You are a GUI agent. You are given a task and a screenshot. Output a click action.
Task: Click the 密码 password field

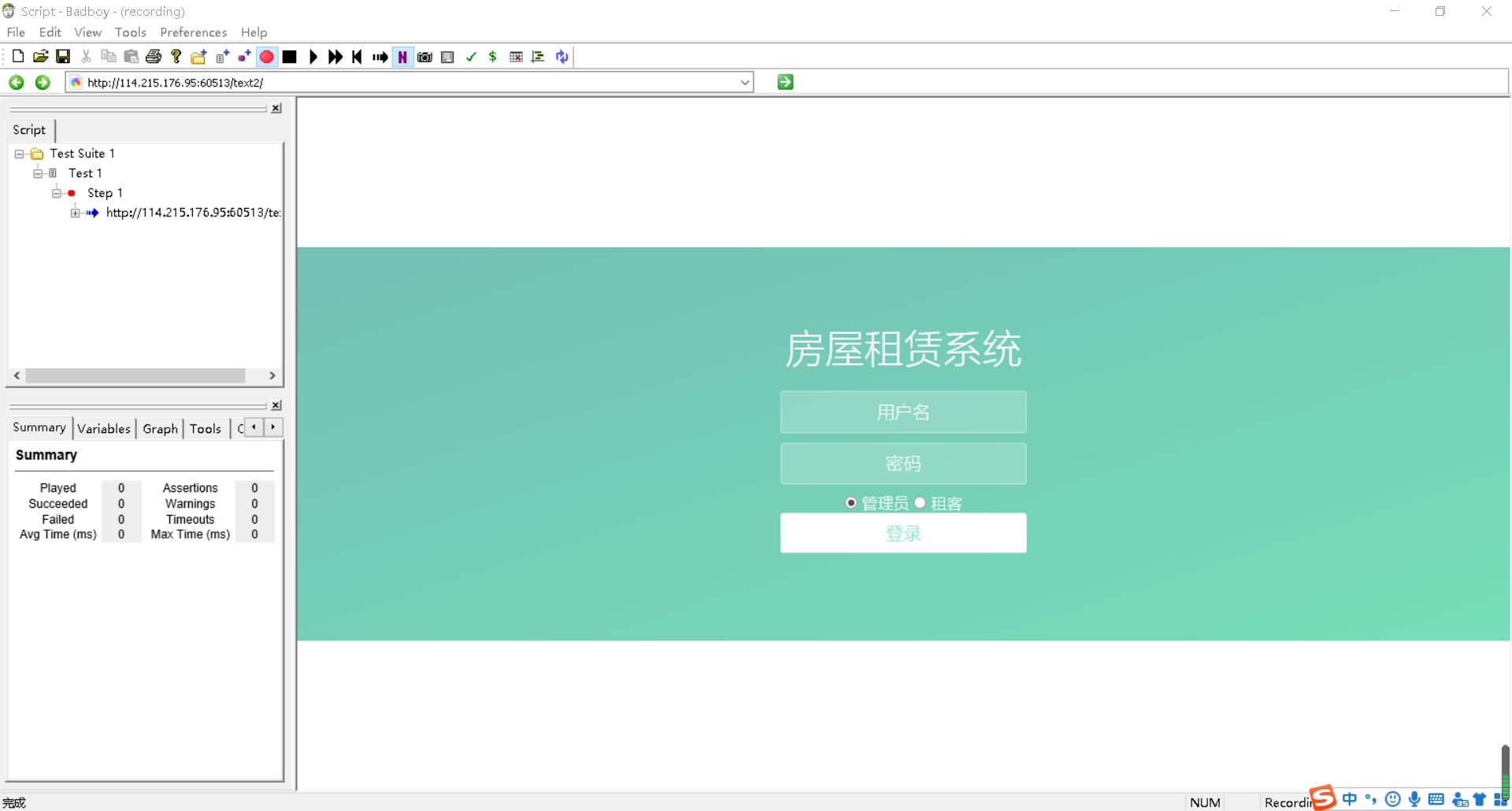tap(903, 464)
